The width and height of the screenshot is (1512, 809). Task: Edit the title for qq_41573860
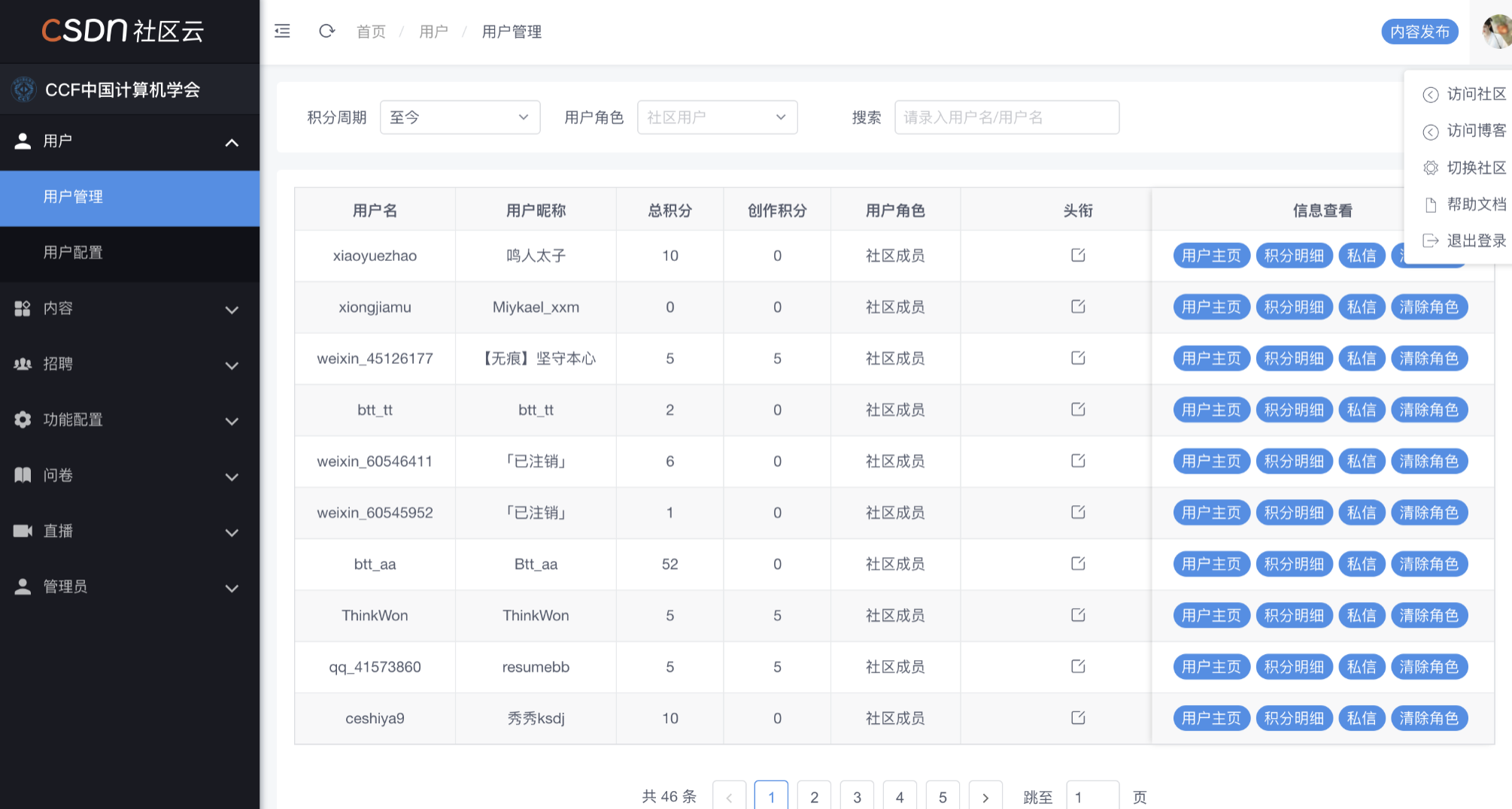pos(1078,667)
